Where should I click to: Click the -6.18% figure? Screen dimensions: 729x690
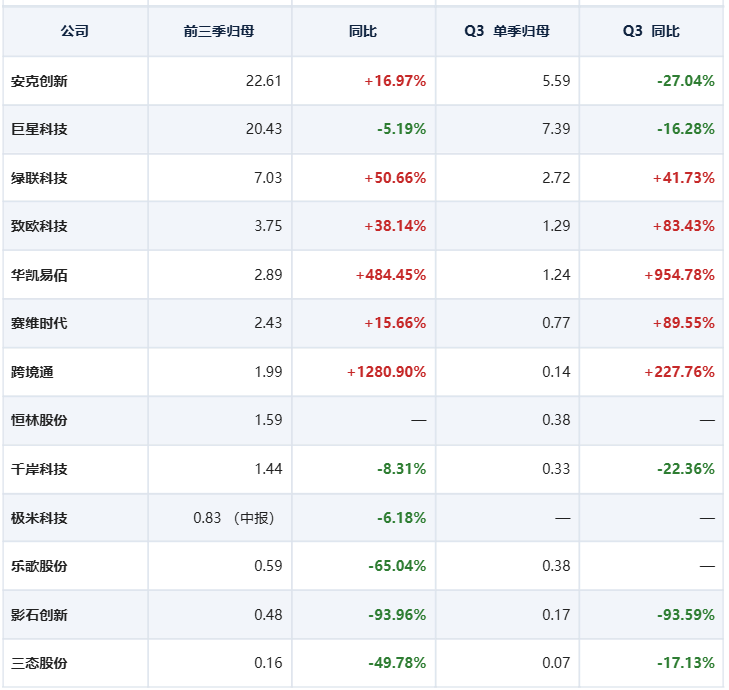tap(402, 518)
